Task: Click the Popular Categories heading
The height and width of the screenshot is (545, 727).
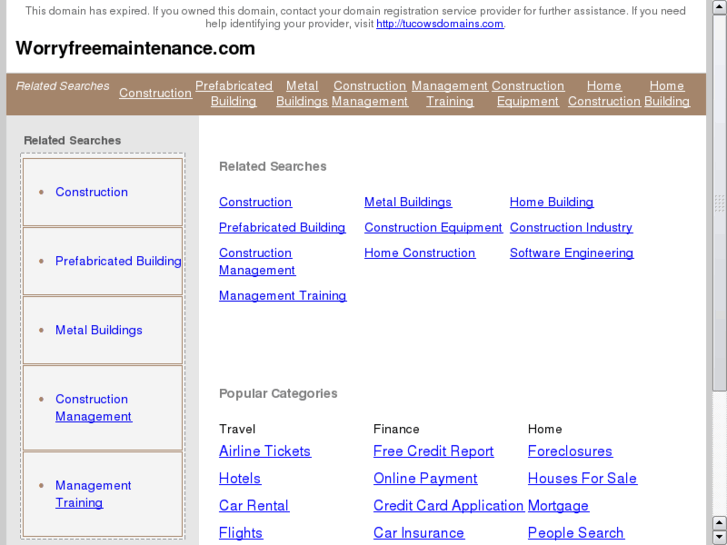Action: point(278,393)
